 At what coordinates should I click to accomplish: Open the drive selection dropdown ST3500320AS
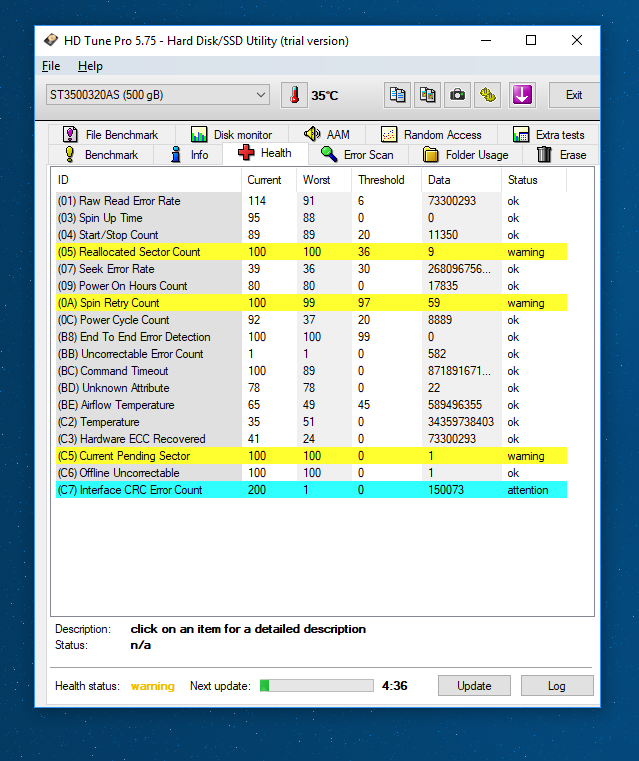[158, 95]
